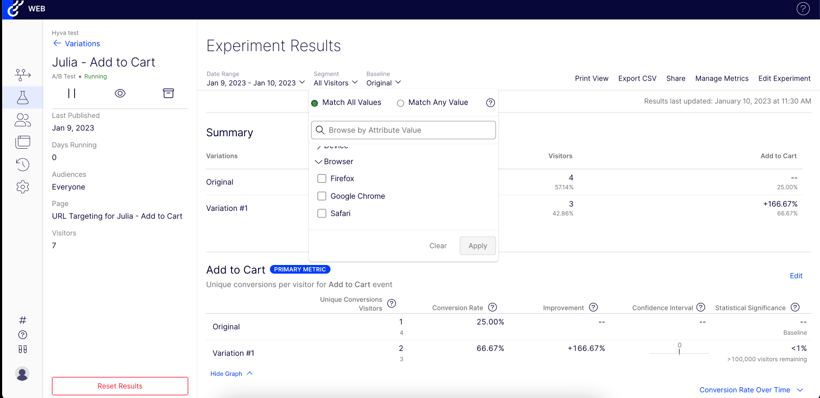Open Conversion Rate Over Time dropdown
820x398 pixels.
click(750, 390)
